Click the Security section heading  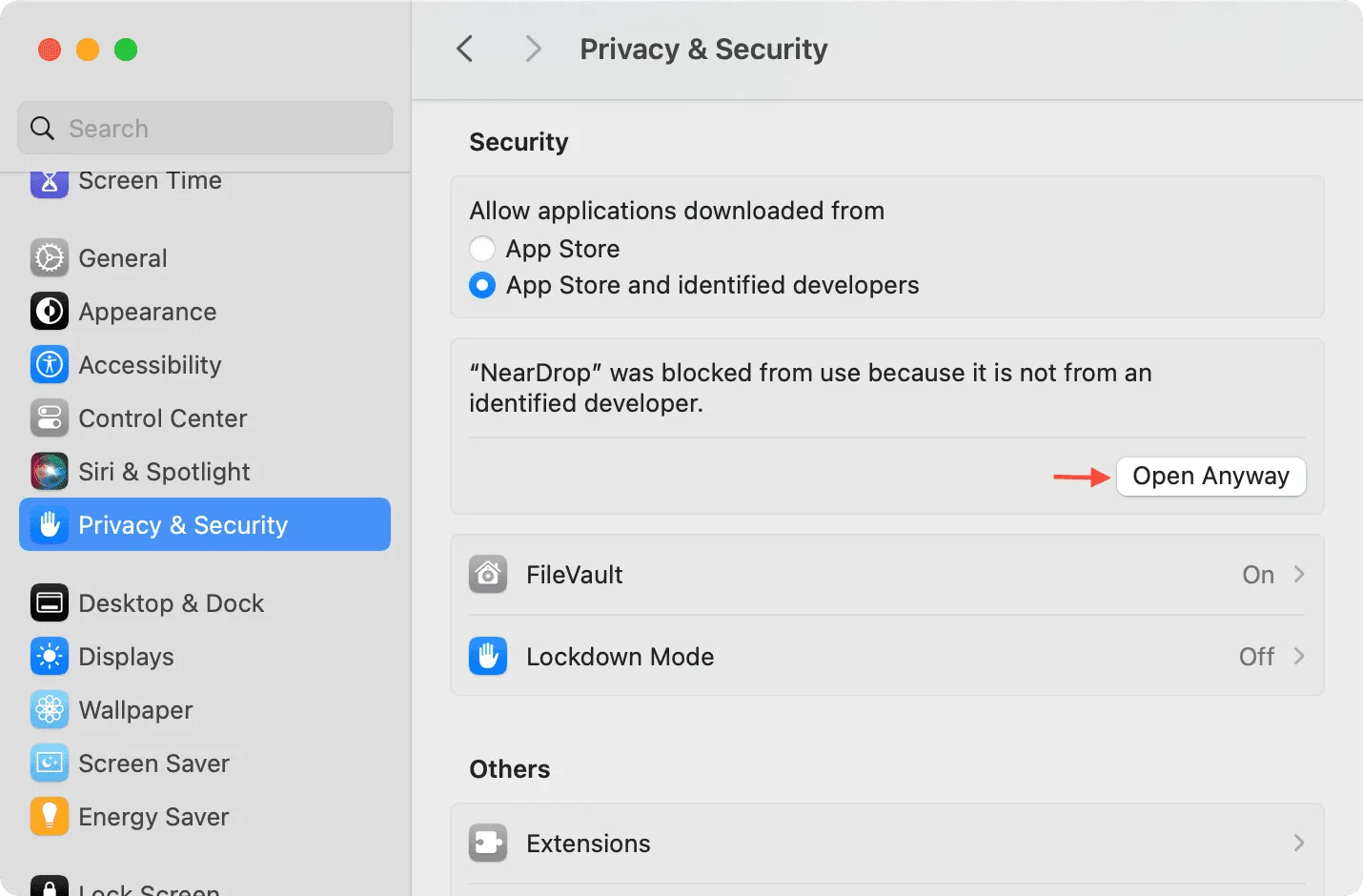(519, 142)
